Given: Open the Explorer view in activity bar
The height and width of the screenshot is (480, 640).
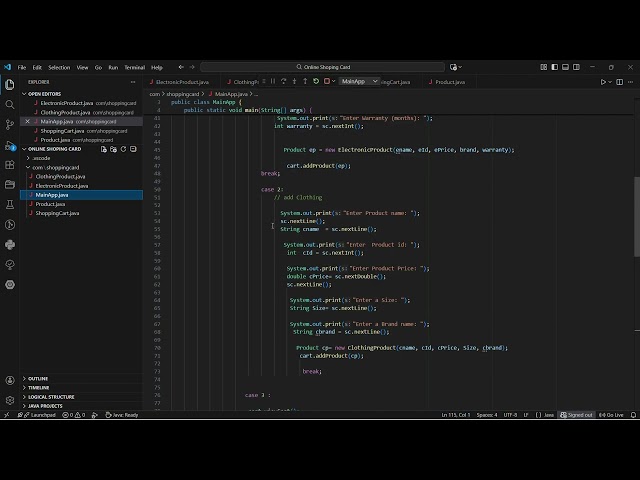Looking at the screenshot, I should [10, 84].
